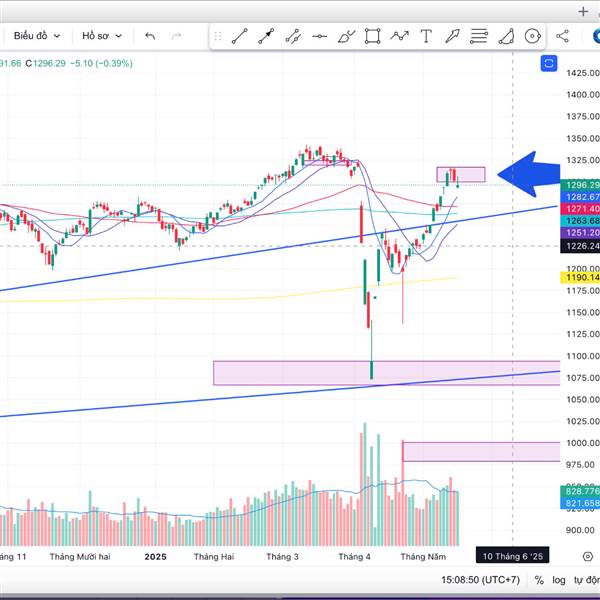Click the Share chart icon
The width and height of the screenshot is (600, 600).
[x=562, y=36]
